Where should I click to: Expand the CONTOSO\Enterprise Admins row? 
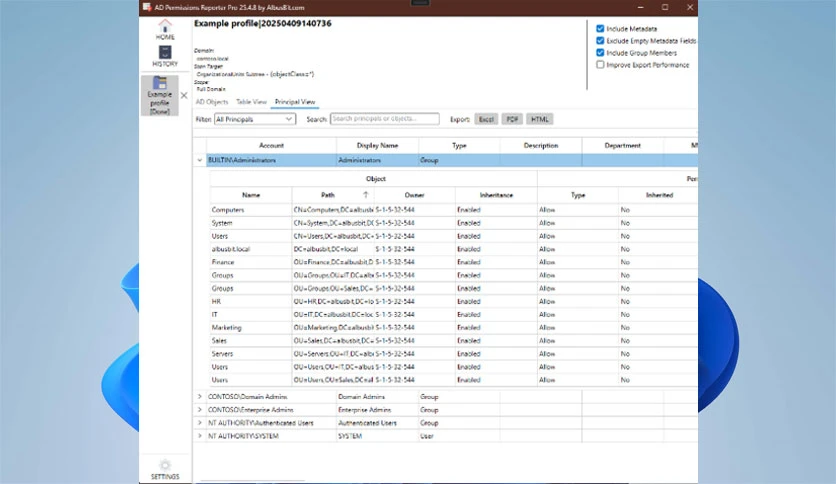tap(199, 409)
